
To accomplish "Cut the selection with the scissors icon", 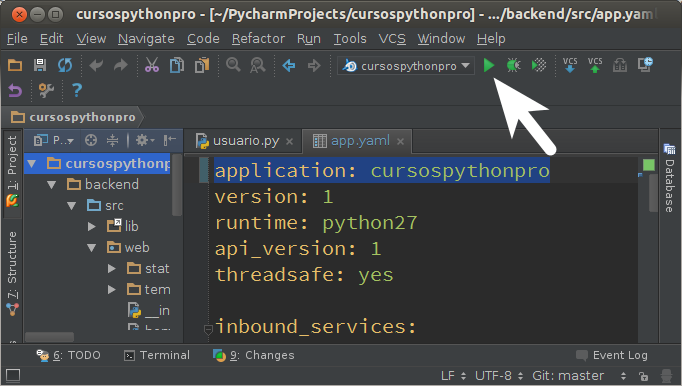I will [x=152, y=65].
